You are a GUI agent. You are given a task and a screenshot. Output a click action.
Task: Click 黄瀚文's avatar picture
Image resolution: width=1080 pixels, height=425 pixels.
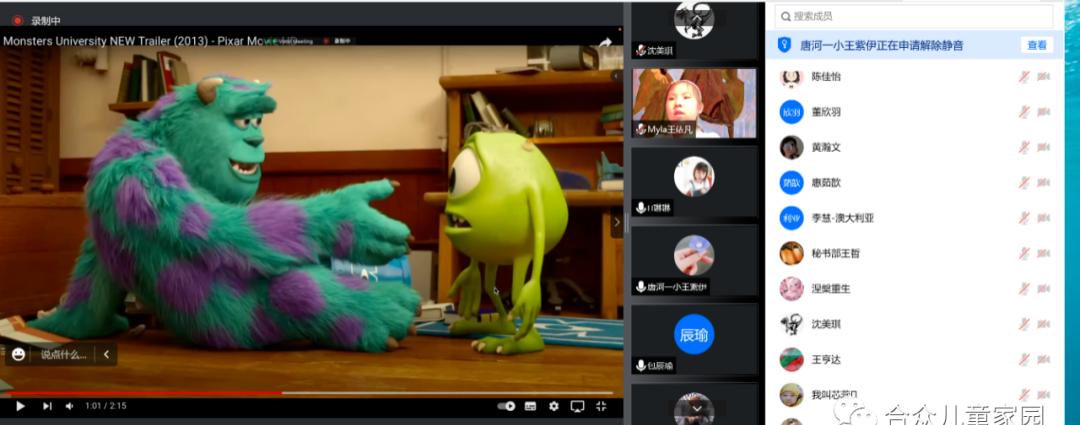click(791, 147)
